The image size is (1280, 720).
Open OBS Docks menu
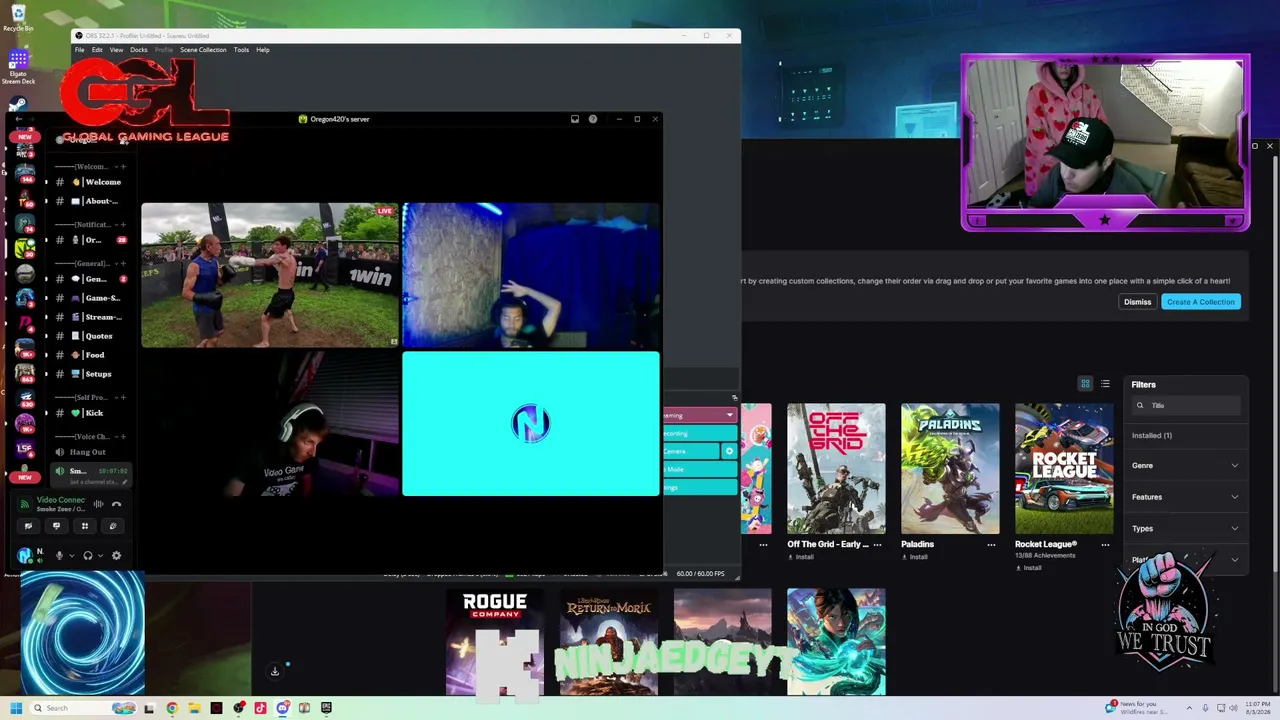coord(139,50)
